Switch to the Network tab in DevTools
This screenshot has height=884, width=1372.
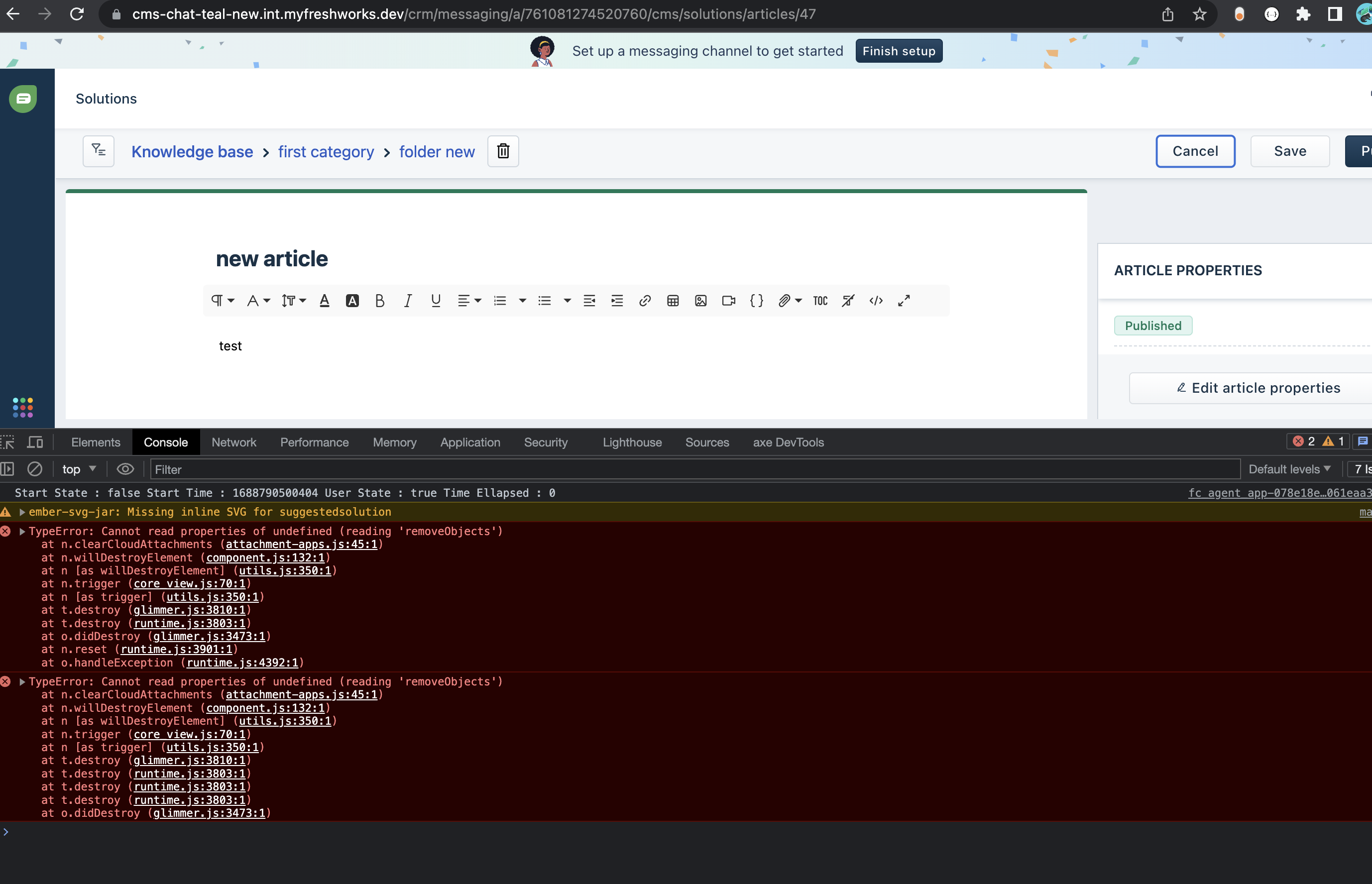coord(233,442)
